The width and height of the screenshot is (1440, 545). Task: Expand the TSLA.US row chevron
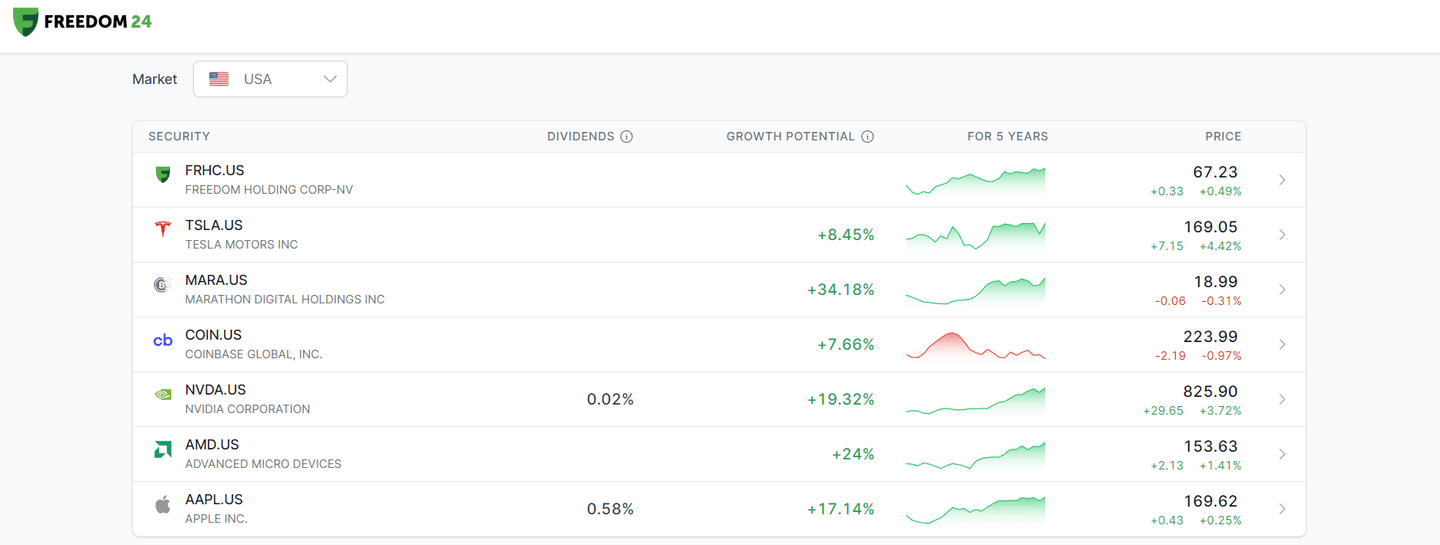[1282, 235]
